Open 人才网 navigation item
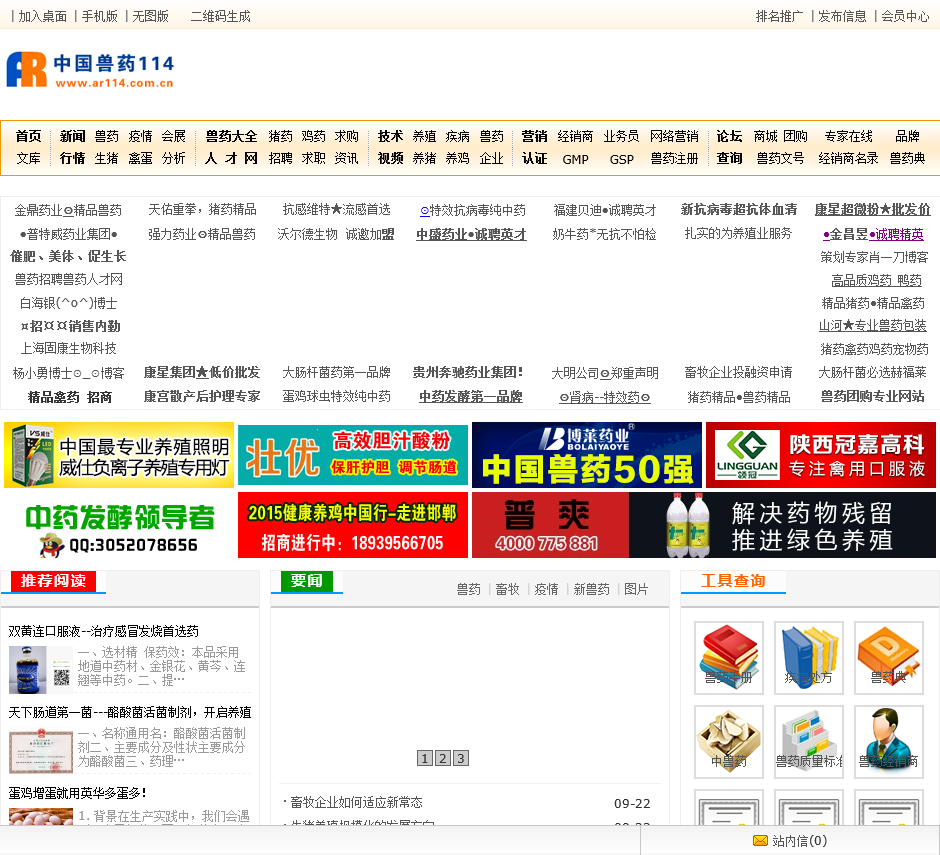The width and height of the screenshot is (940, 855). point(231,158)
